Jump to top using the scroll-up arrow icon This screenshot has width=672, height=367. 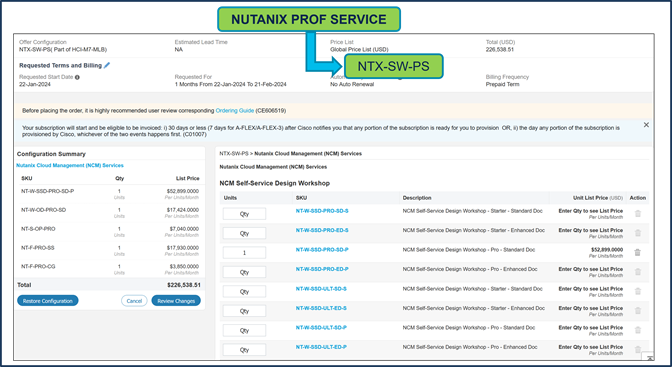click(x=650, y=357)
